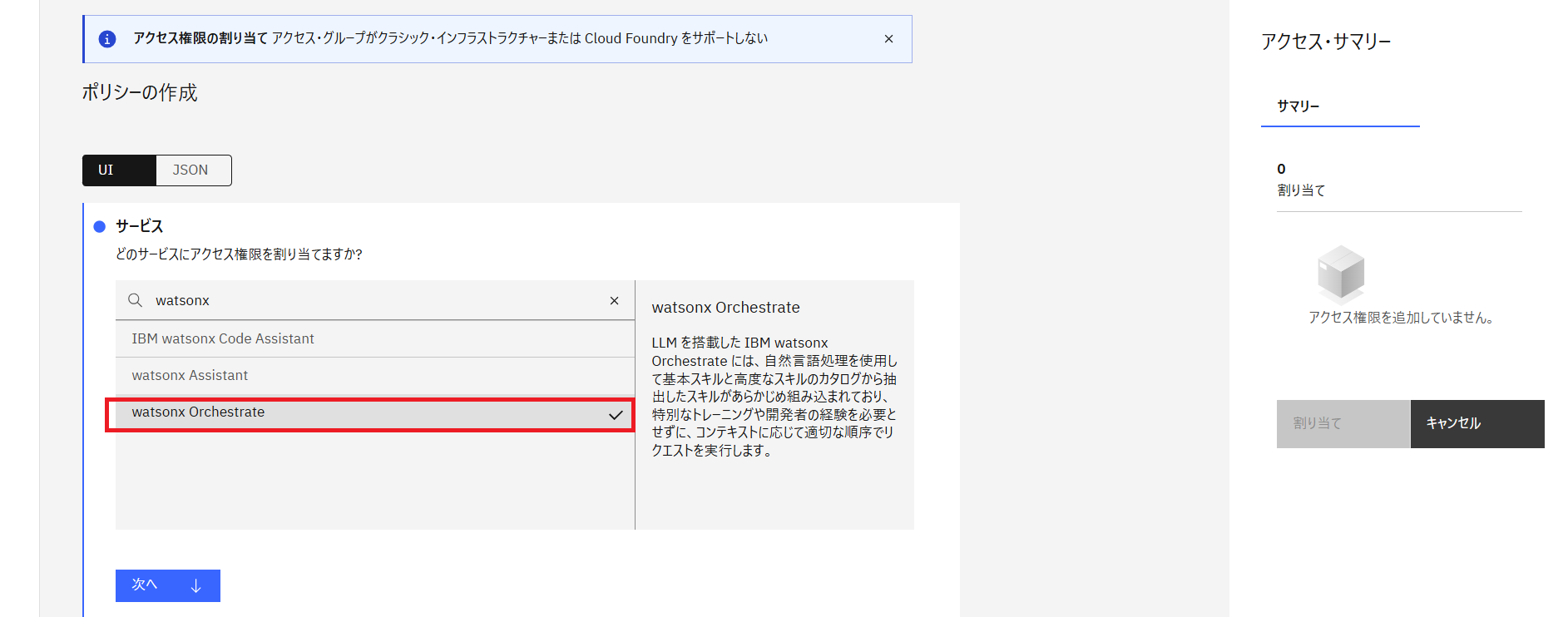The width and height of the screenshot is (1568, 617).
Task: Click the アクセス権限を追加していません message
Action: coord(1401,318)
